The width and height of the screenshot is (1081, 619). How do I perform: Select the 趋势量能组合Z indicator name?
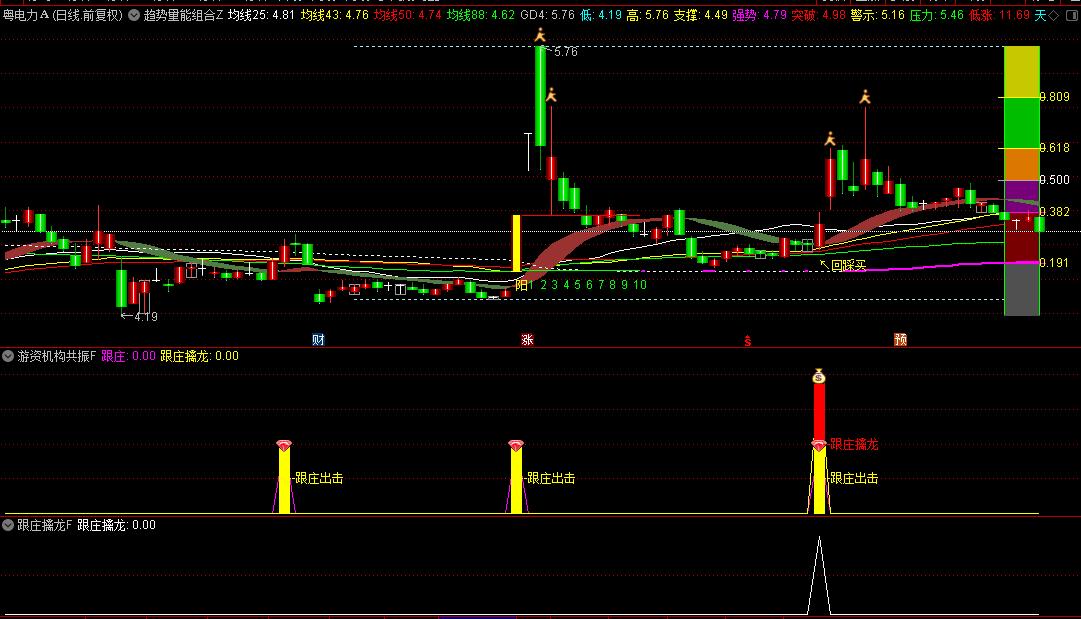(183, 15)
